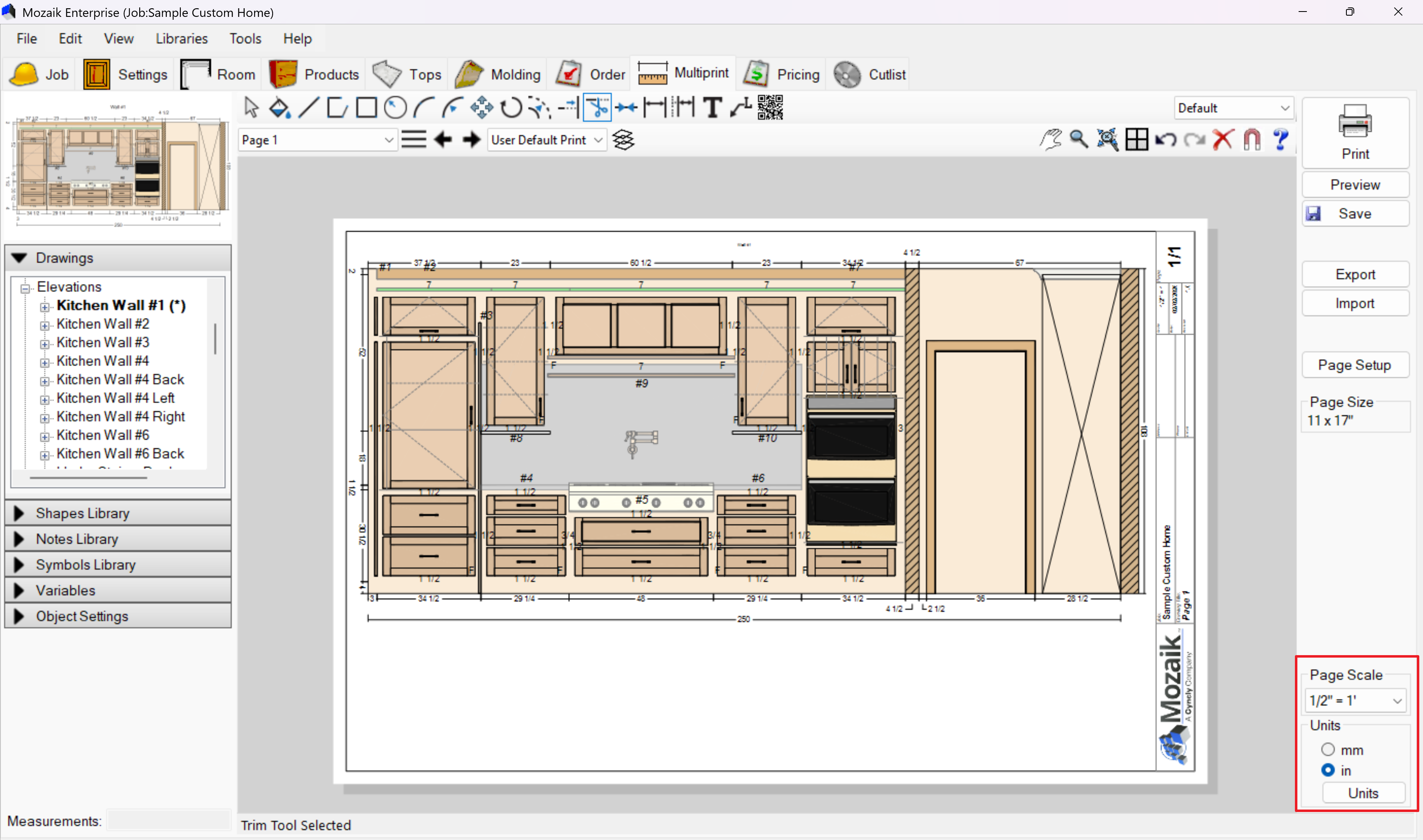Open the Page 1 dropdown

[317, 140]
